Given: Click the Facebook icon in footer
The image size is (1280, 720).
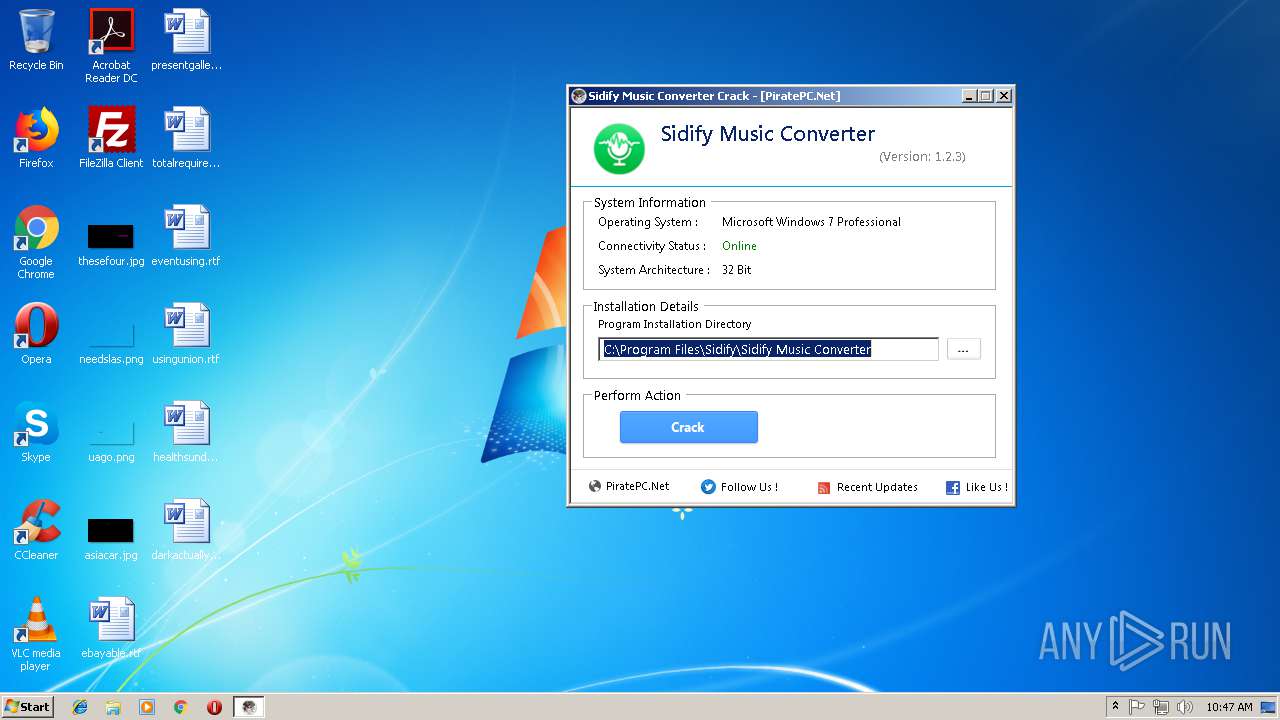Looking at the screenshot, I should [x=953, y=488].
